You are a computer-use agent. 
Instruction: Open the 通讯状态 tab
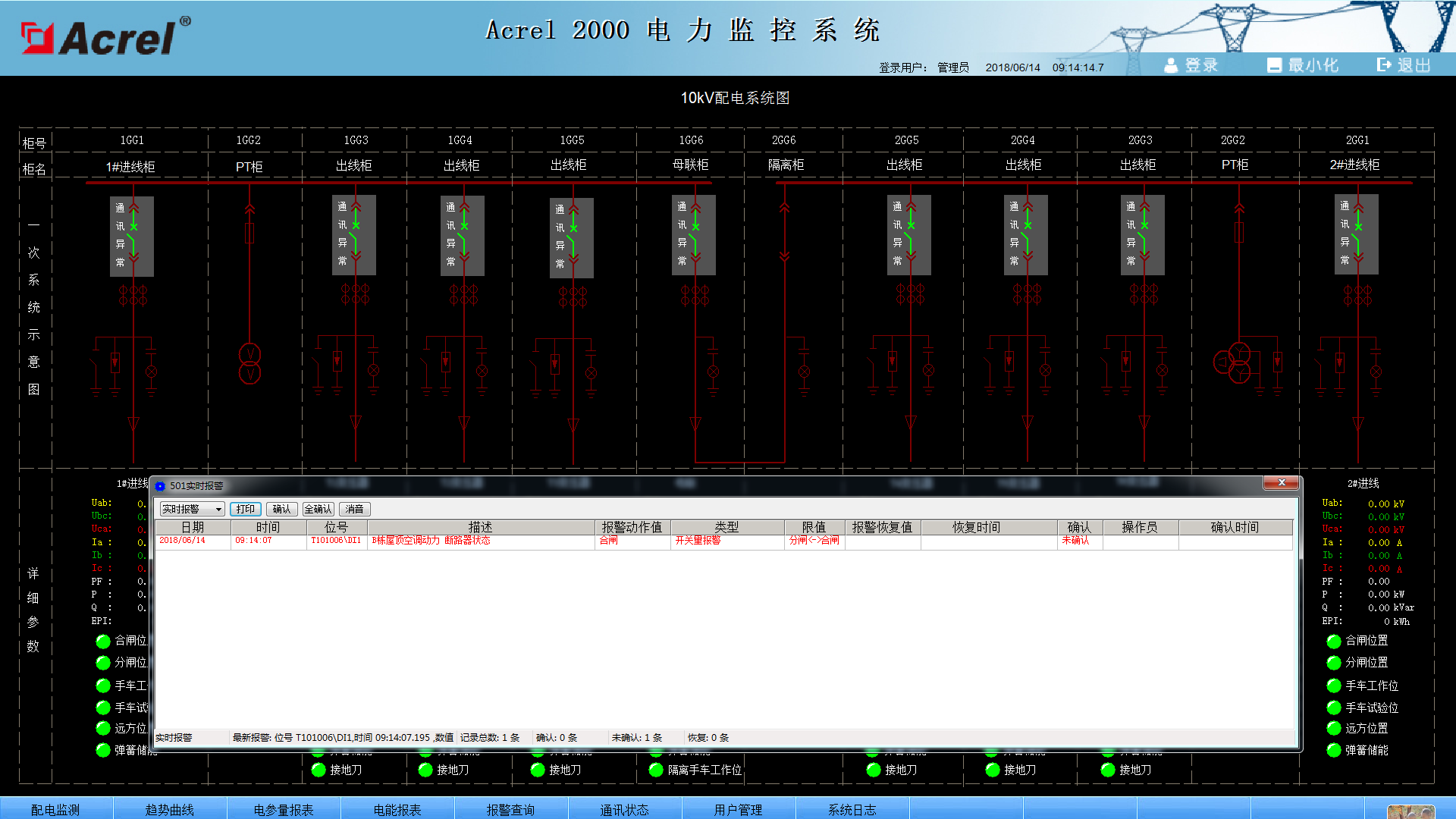(x=625, y=809)
